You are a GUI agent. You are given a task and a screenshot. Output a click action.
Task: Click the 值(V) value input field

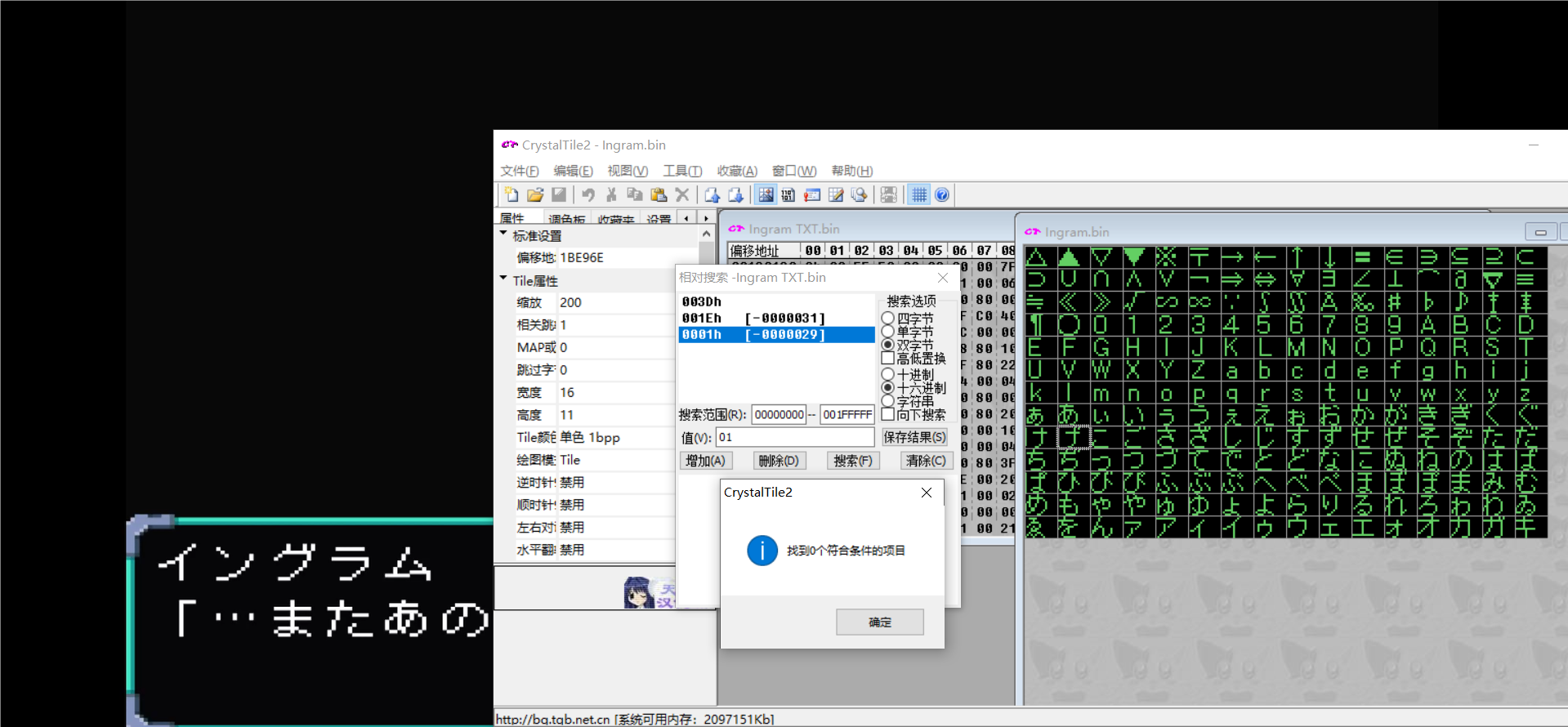pyautogui.click(x=795, y=437)
